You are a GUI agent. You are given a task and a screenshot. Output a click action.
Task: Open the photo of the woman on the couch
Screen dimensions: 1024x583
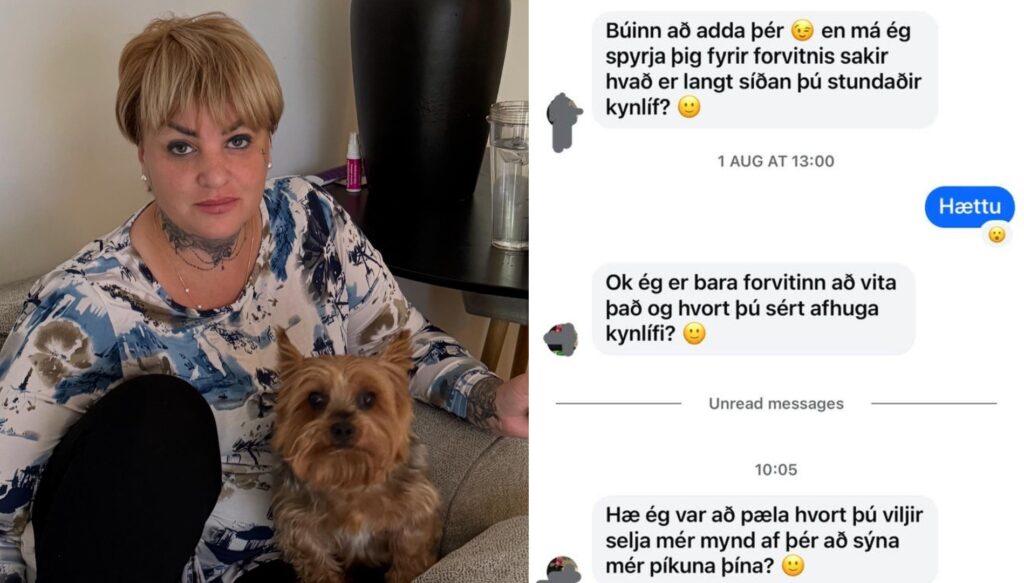264,291
